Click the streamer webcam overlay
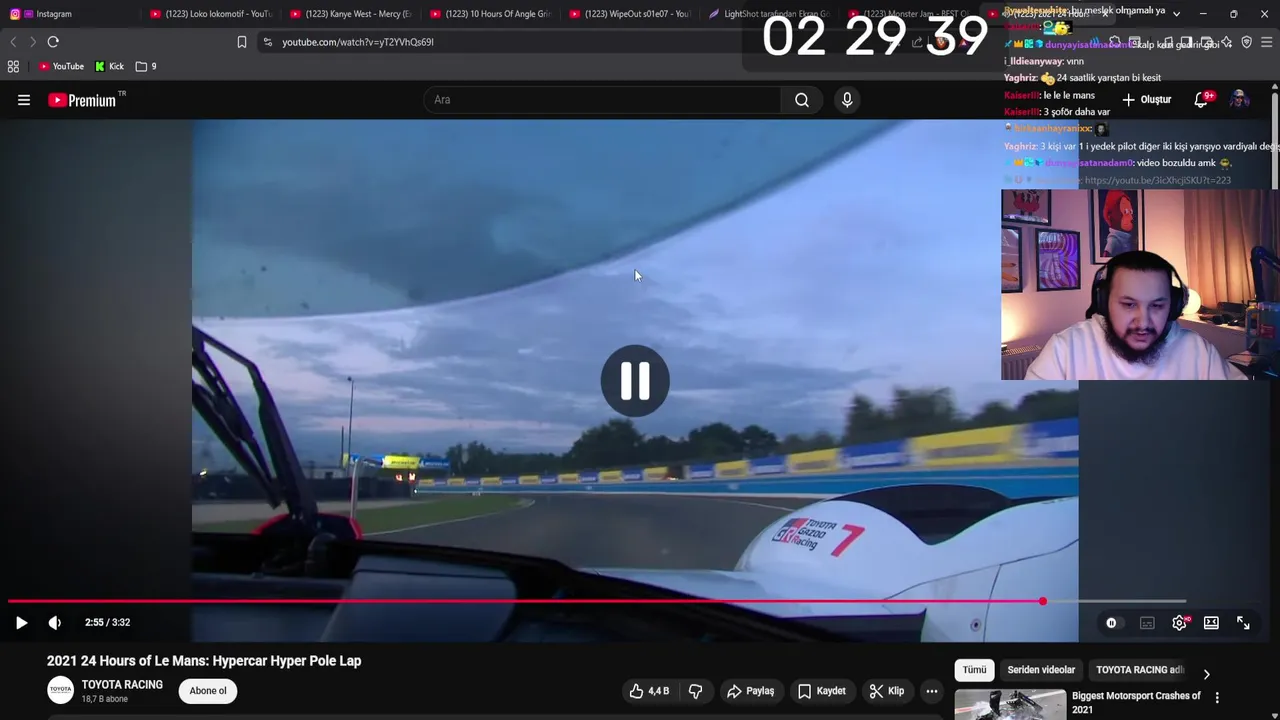The width and height of the screenshot is (1280, 720). pos(1140,284)
